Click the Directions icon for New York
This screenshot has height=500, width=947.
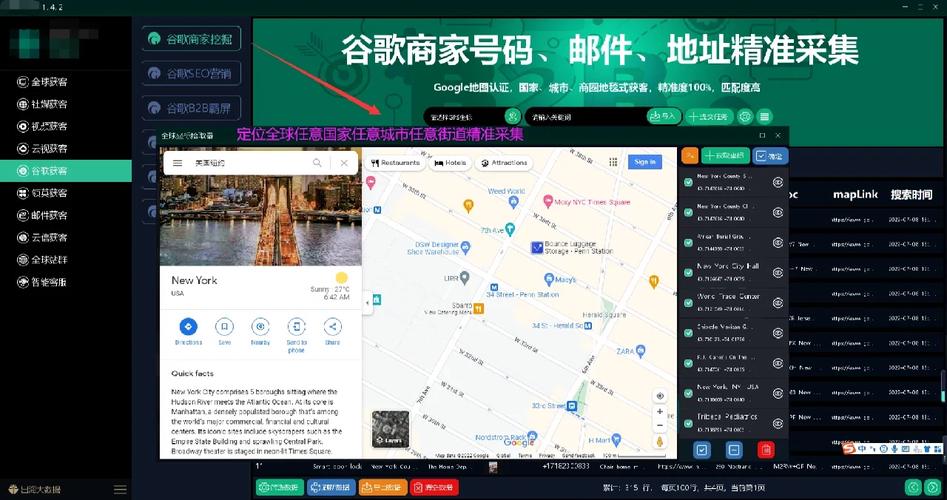click(x=188, y=327)
